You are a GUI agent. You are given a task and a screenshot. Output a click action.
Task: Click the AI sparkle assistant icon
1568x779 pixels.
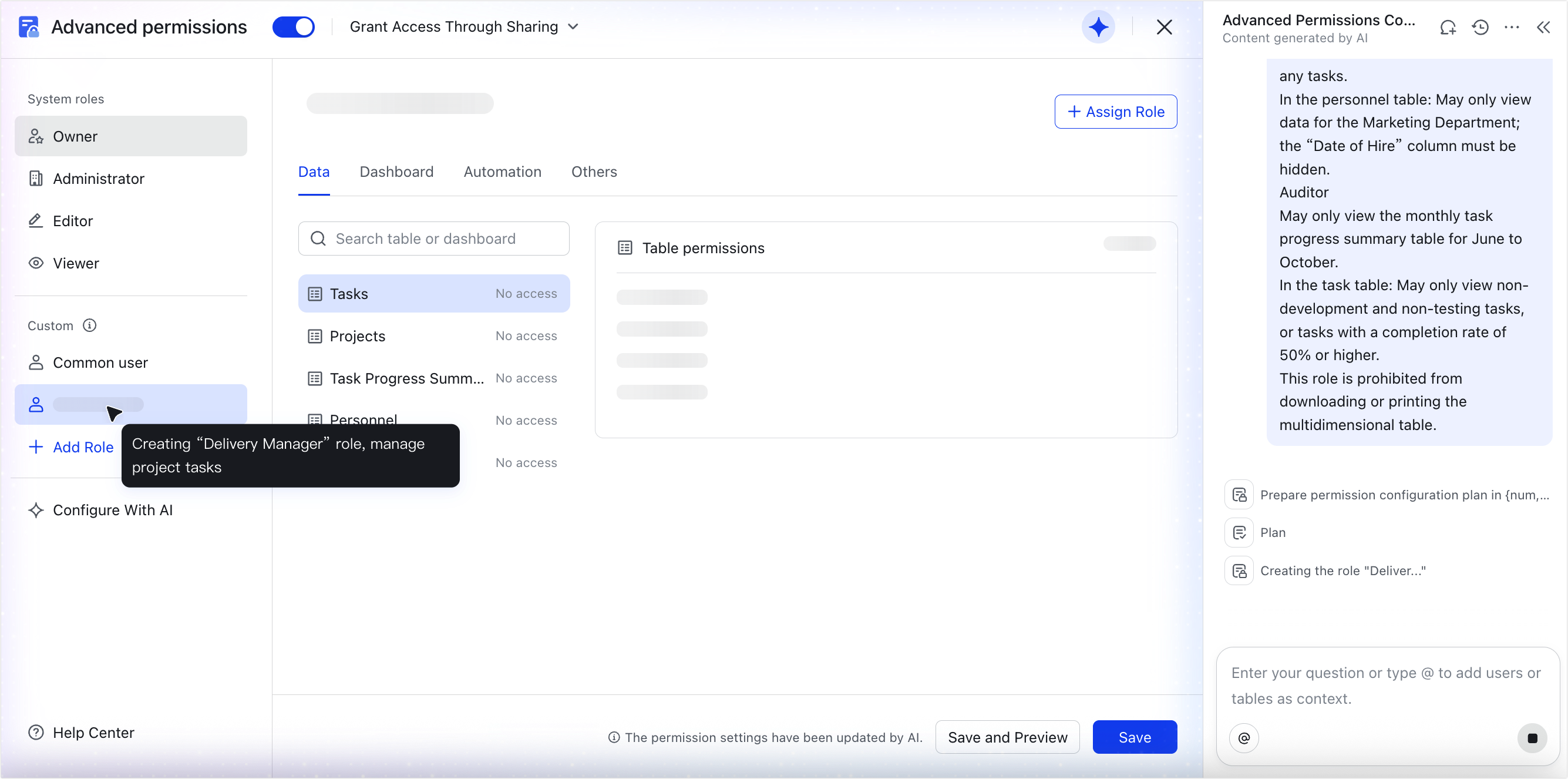[1098, 27]
